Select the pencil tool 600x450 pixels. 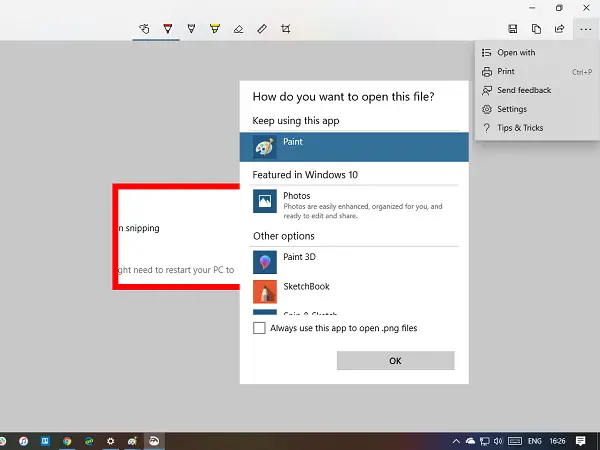(x=191, y=29)
